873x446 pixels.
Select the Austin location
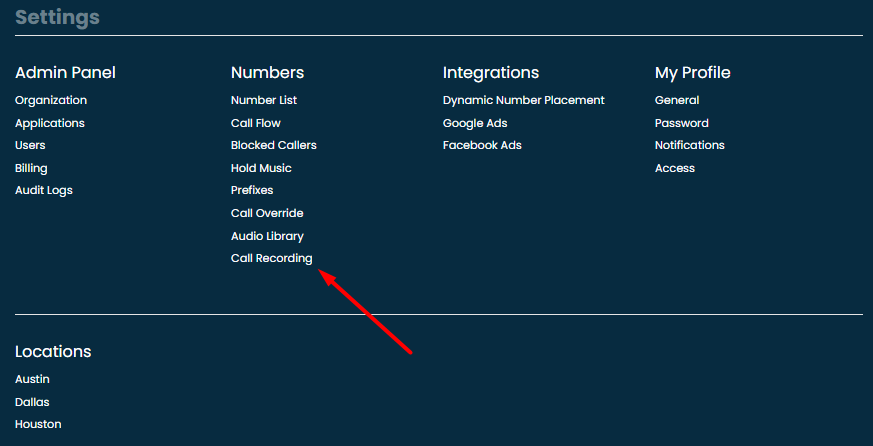click(x=32, y=379)
